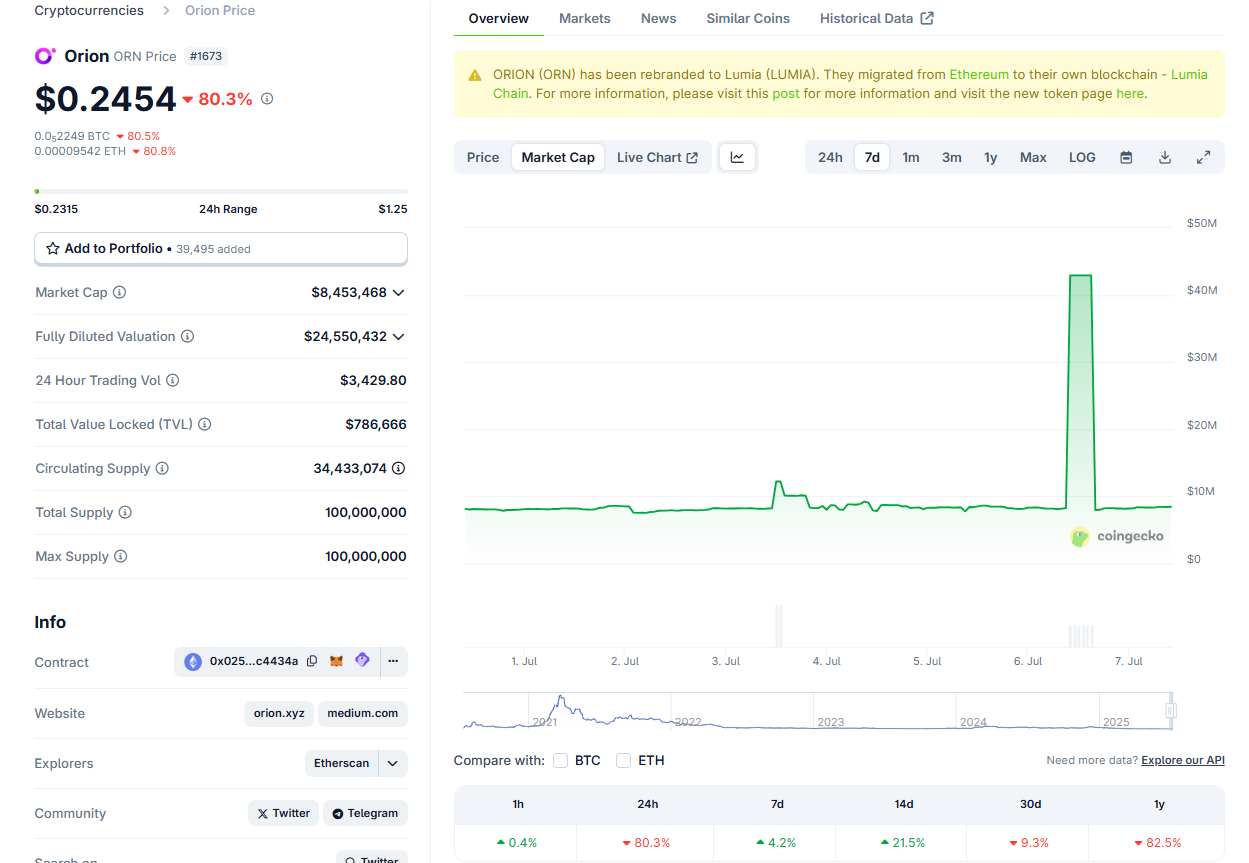
Task: Open the 24 Hour Trading Vol info icon
Action: (173, 380)
